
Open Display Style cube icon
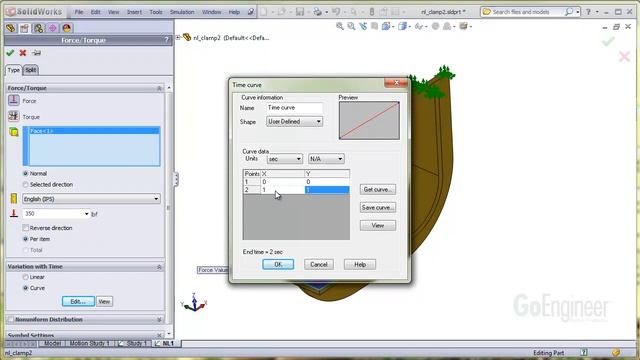402,27
